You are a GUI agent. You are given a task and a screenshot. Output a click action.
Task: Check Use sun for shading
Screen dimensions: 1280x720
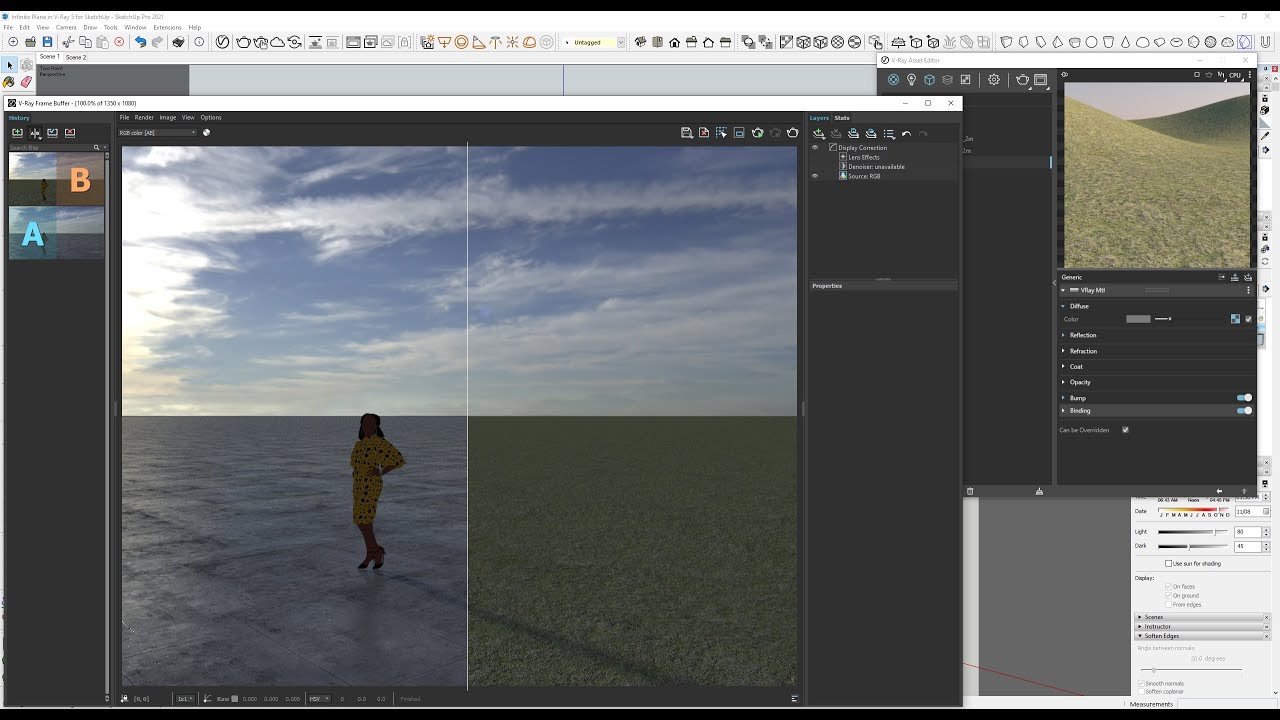pos(1168,563)
